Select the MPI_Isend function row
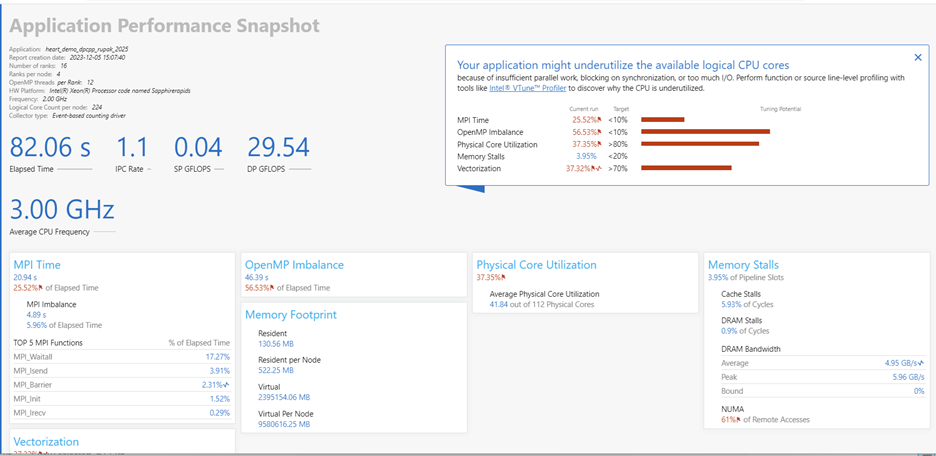Viewport: 936px width, 456px height. pyautogui.click(x=120, y=370)
